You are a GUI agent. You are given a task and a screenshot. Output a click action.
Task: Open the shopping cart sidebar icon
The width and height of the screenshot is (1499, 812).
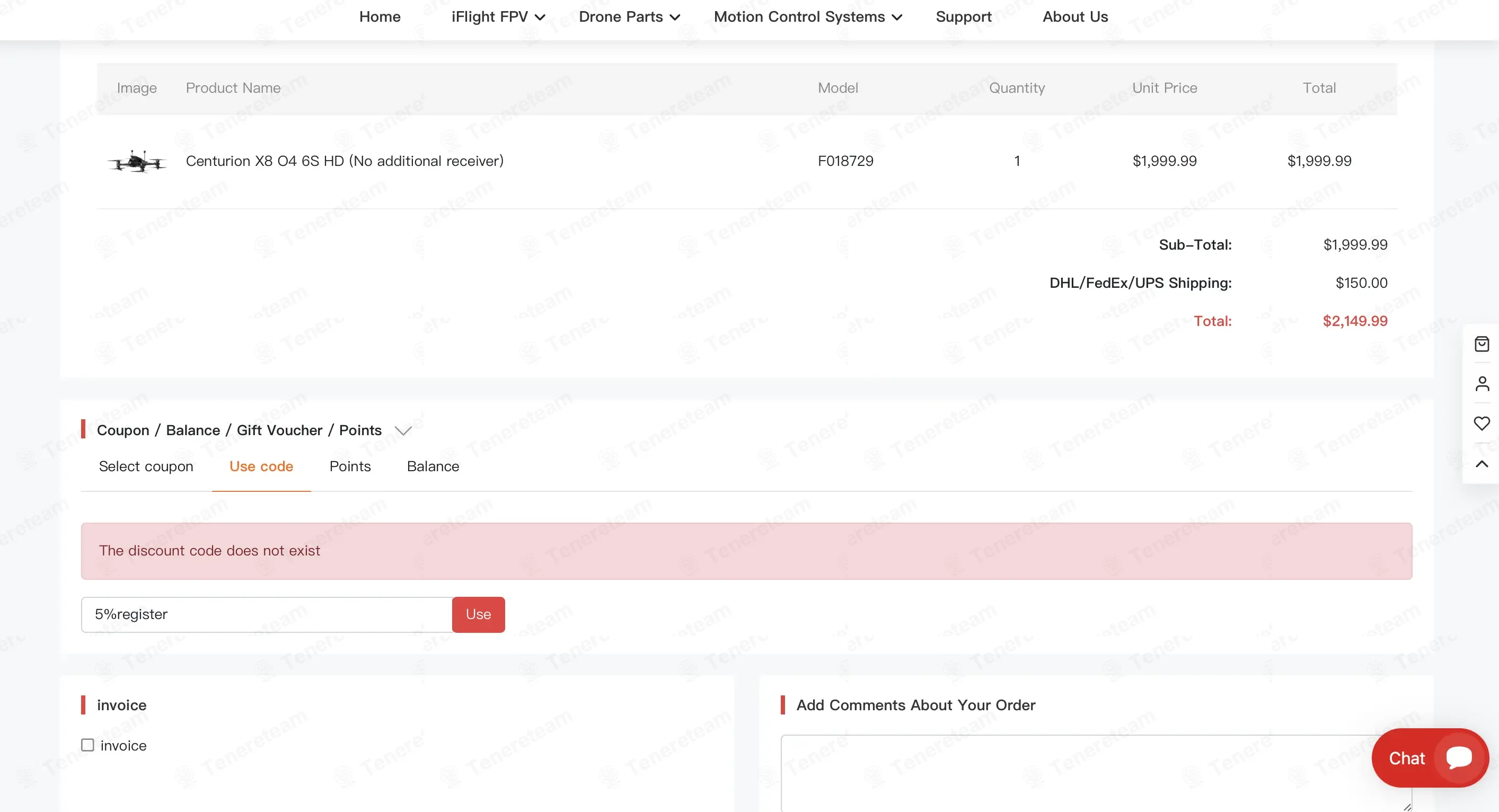click(x=1482, y=344)
